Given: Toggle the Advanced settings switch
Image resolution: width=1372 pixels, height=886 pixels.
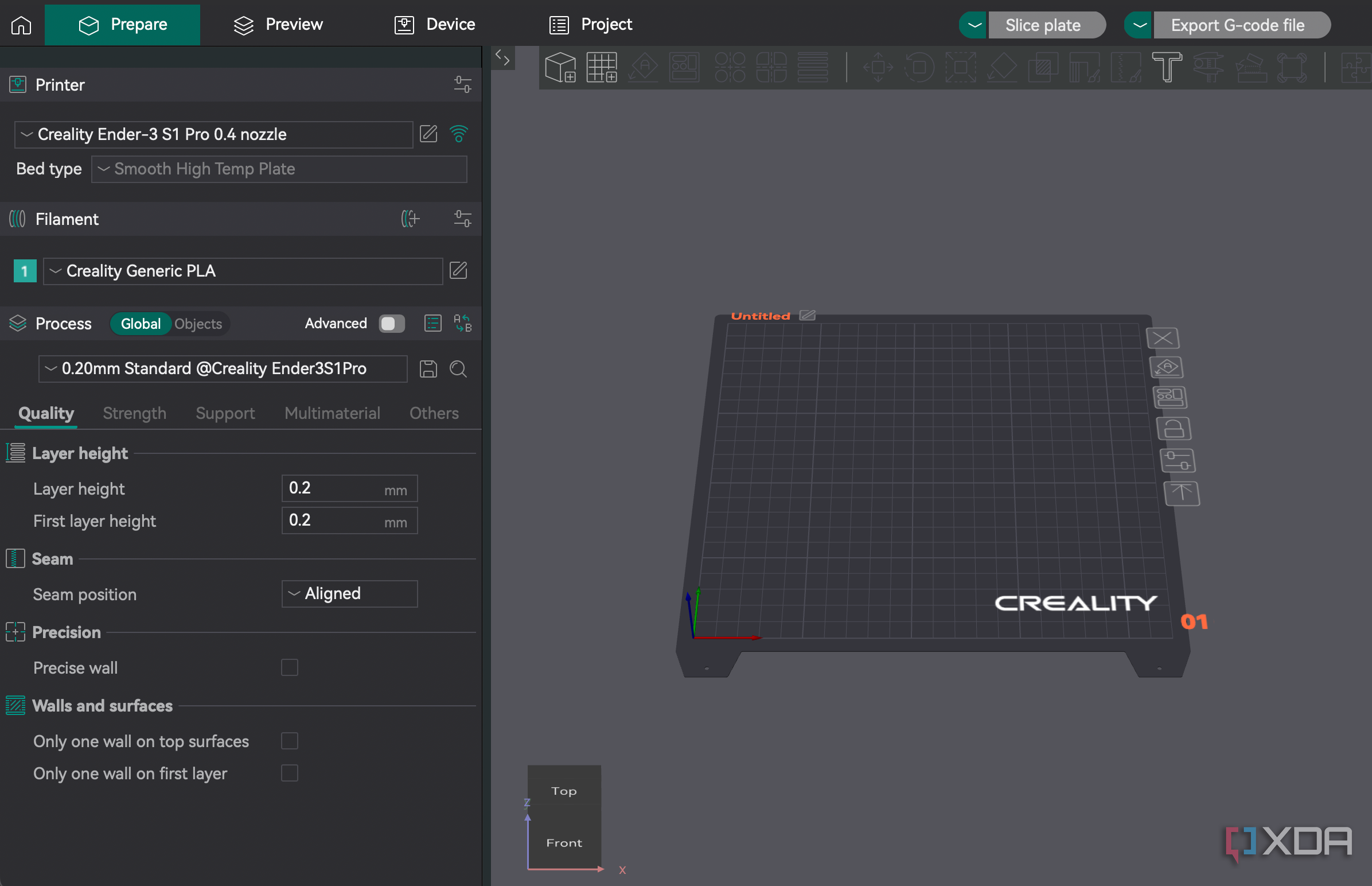Looking at the screenshot, I should tap(392, 323).
